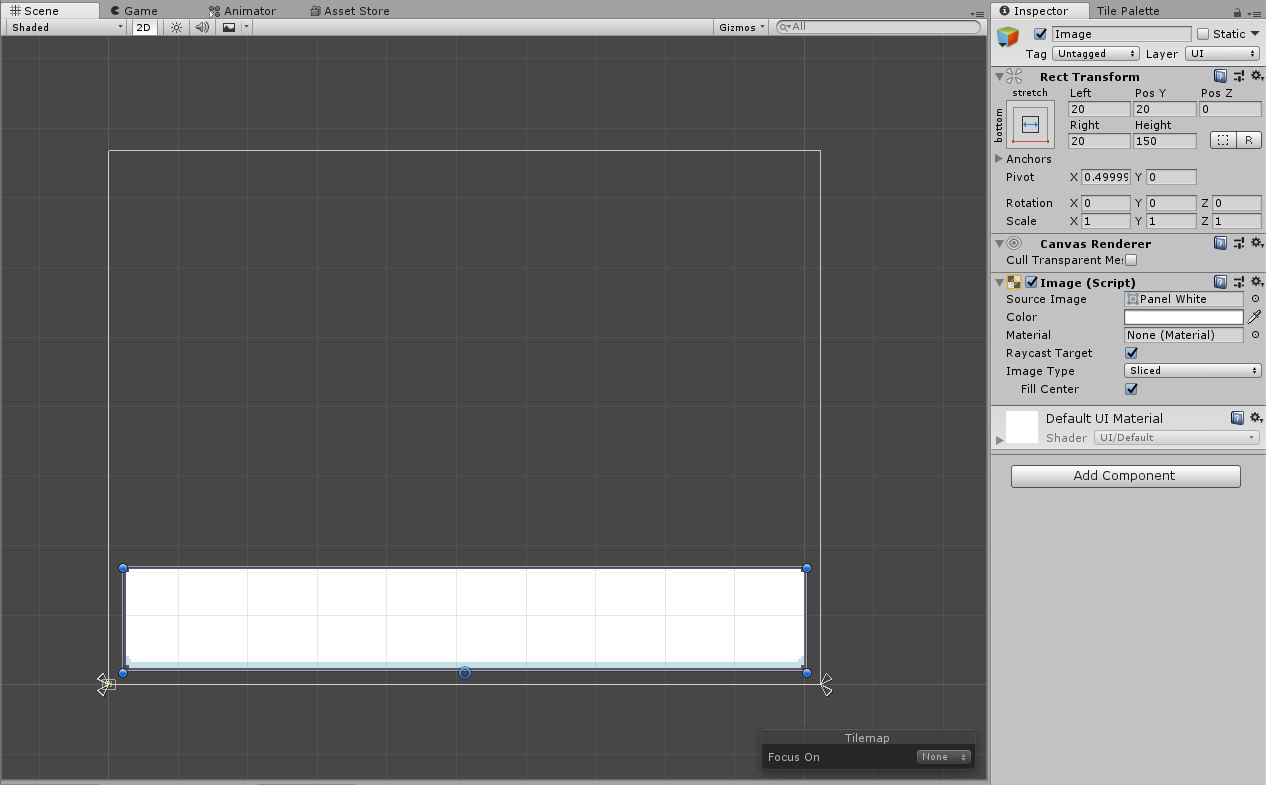Click the Default UI Material preview thumbnail
This screenshot has height=785, width=1266.
(1021, 426)
